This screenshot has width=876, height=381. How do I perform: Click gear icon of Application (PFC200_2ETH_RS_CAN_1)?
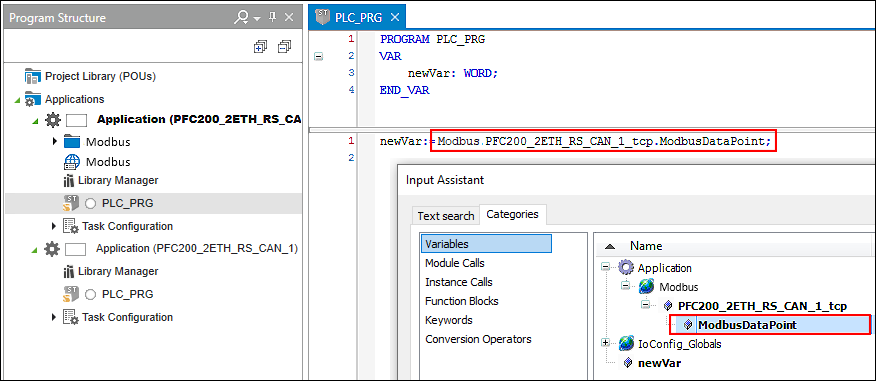(52, 248)
